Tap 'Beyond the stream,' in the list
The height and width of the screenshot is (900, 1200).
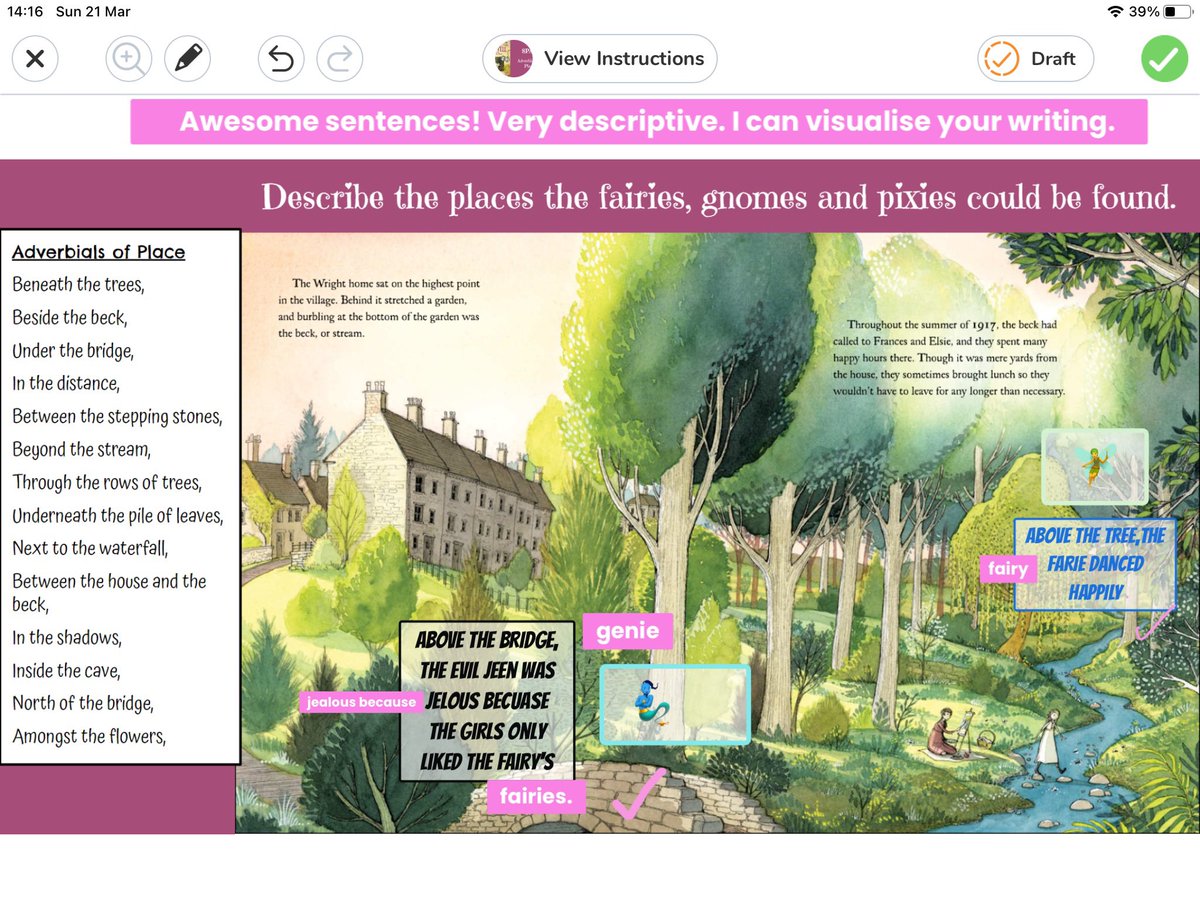point(82,449)
